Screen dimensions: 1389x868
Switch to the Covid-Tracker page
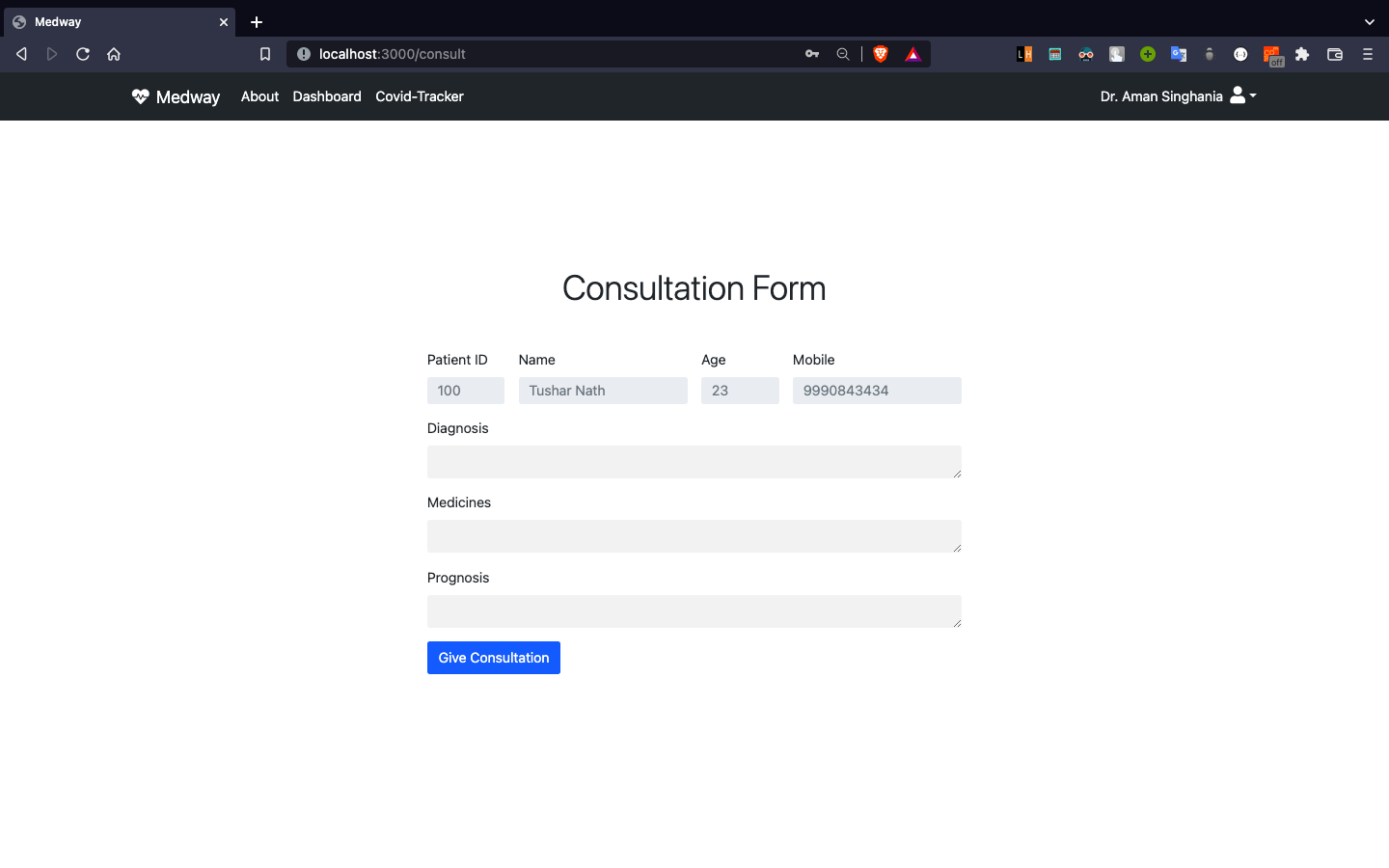click(x=419, y=96)
